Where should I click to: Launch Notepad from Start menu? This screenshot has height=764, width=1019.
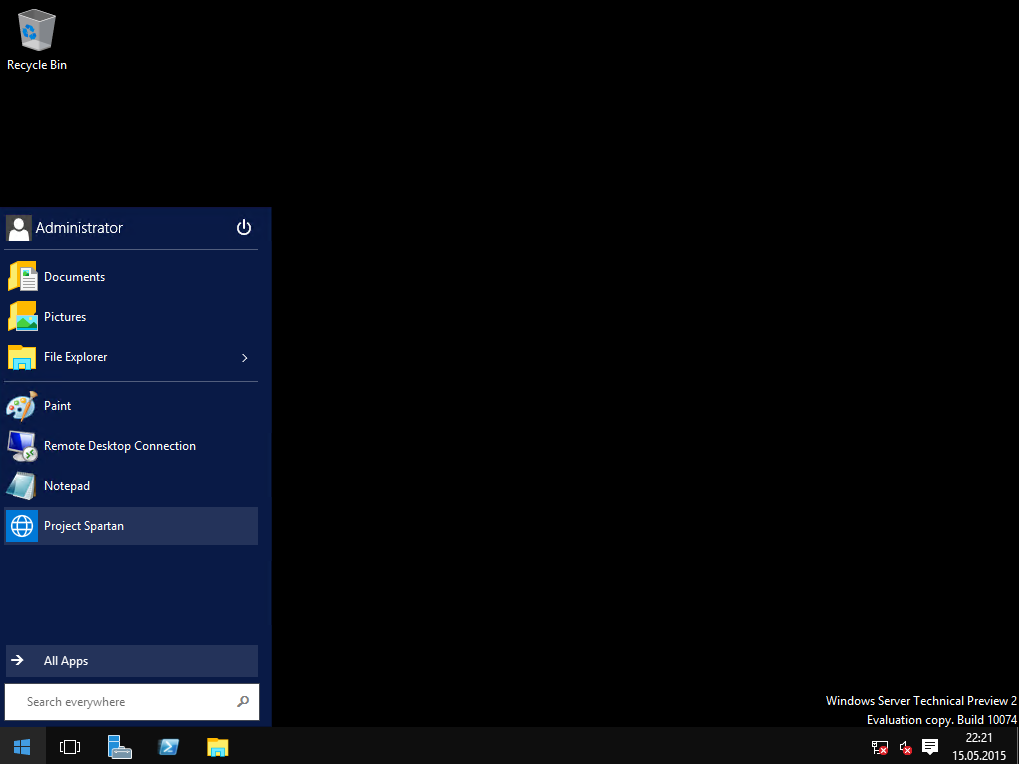coord(131,486)
